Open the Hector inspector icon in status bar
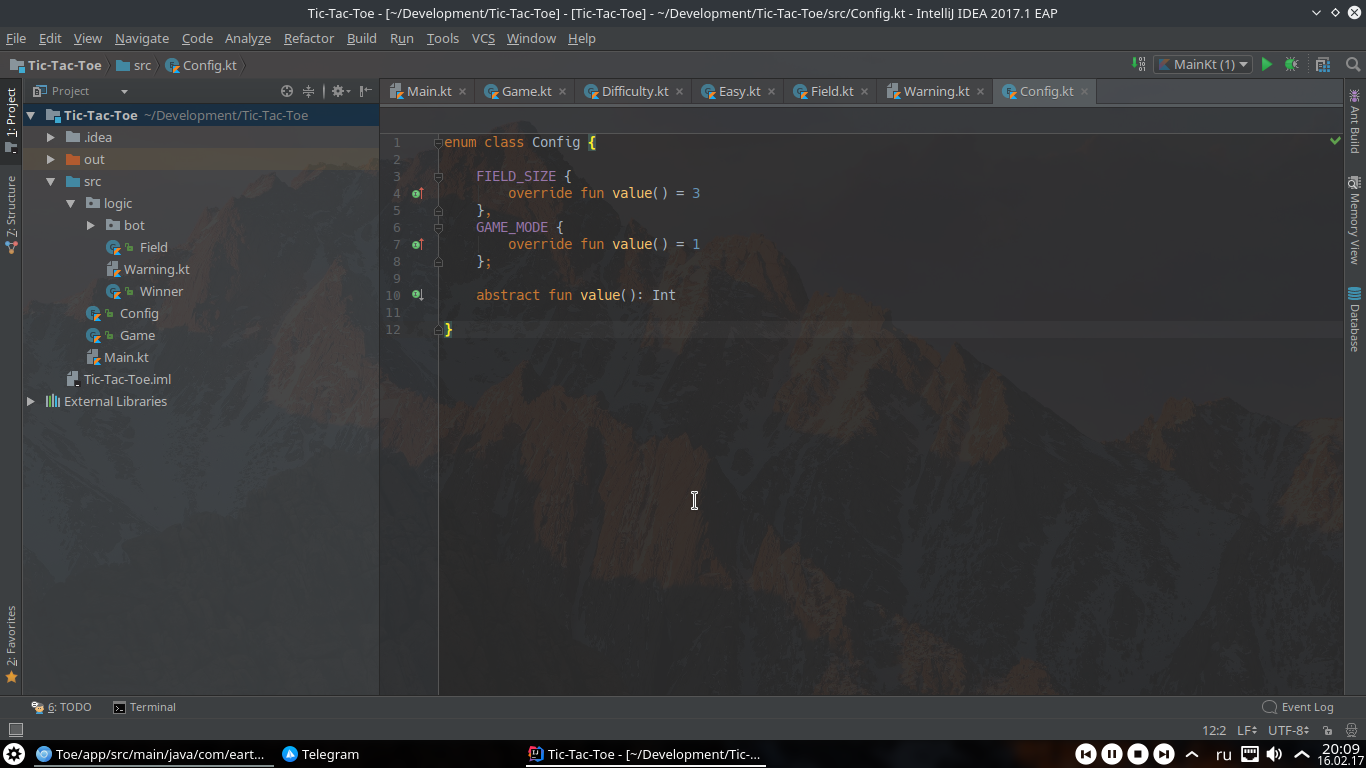The height and width of the screenshot is (768, 1366). [1350, 731]
